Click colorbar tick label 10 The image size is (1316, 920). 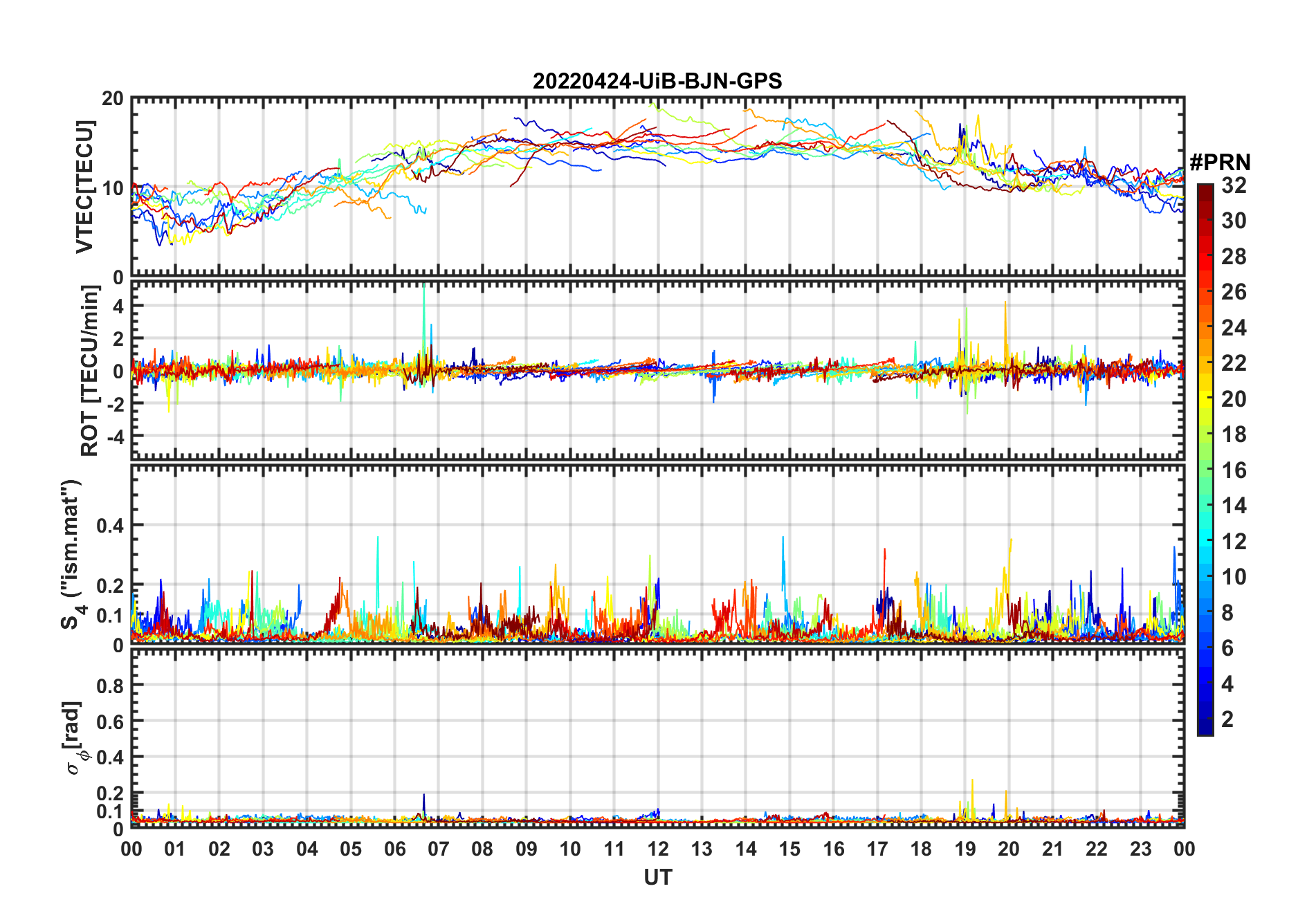1234,577
